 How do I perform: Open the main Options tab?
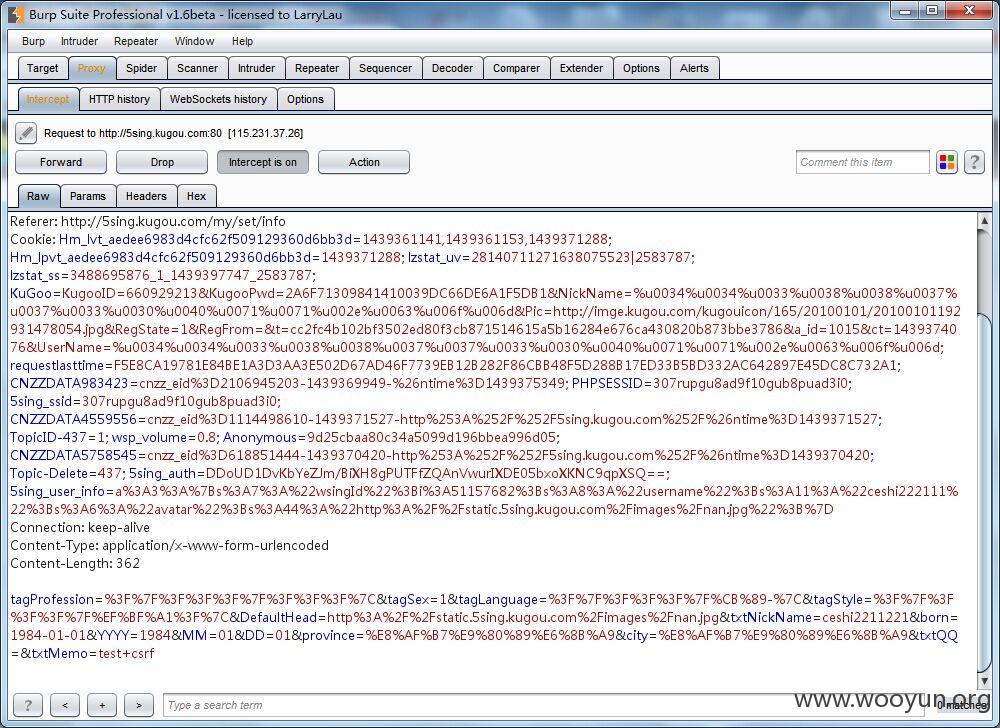click(642, 68)
